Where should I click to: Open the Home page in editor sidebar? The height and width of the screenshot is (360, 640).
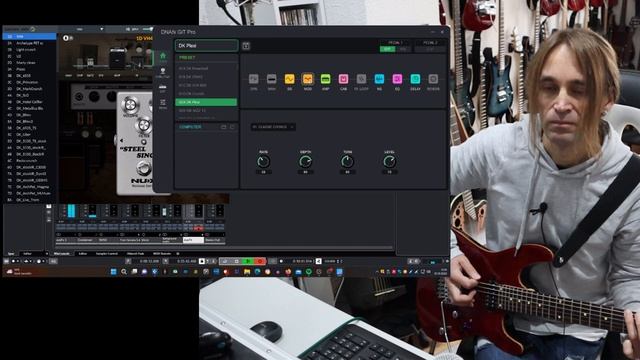pos(163,57)
